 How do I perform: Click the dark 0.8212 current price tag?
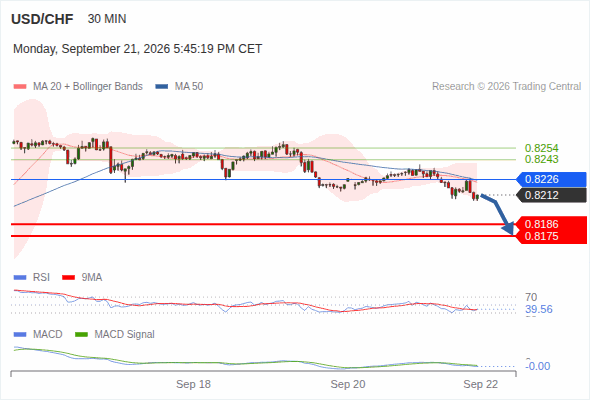(x=551, y=195)
